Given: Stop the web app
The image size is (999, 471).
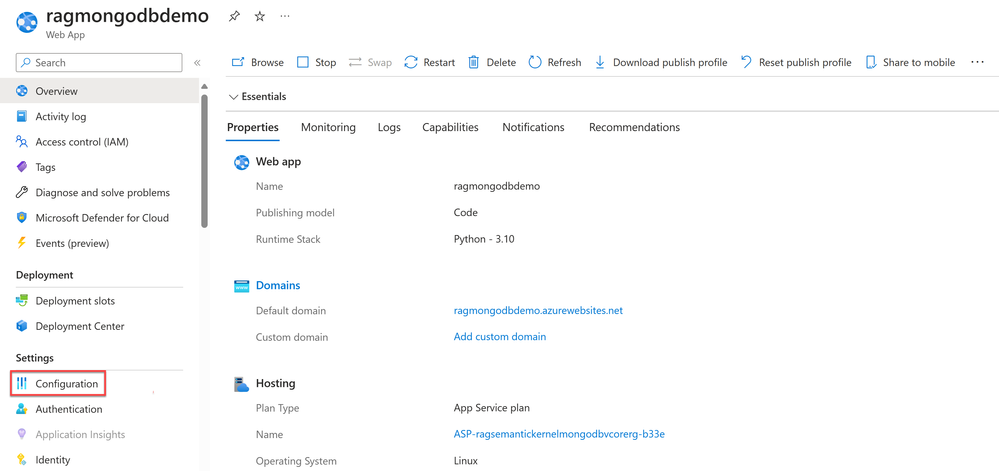Looking at the screenshot, I should click(317, 62).
